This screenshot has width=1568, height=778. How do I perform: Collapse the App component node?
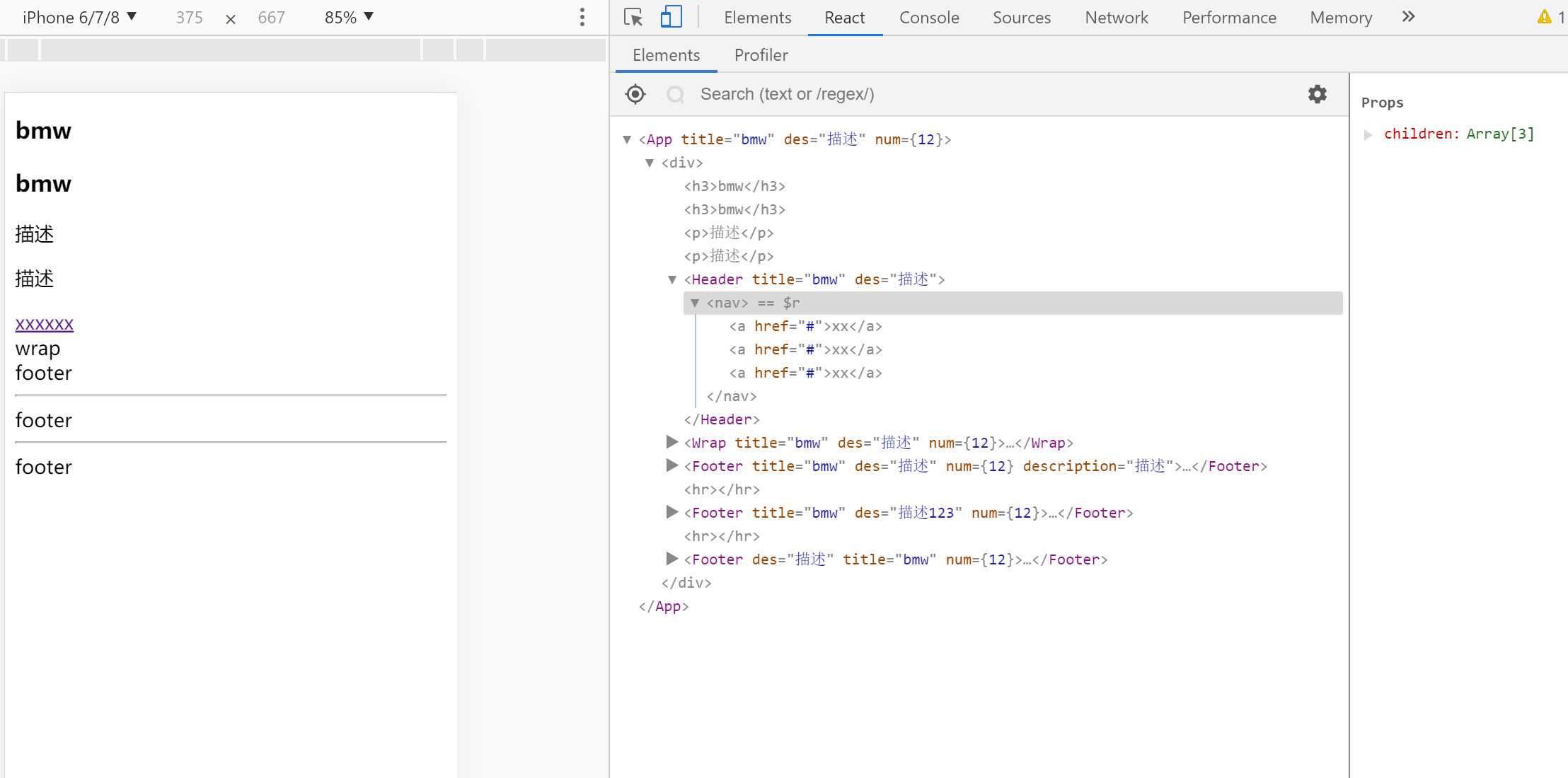[x=627, y=139]
